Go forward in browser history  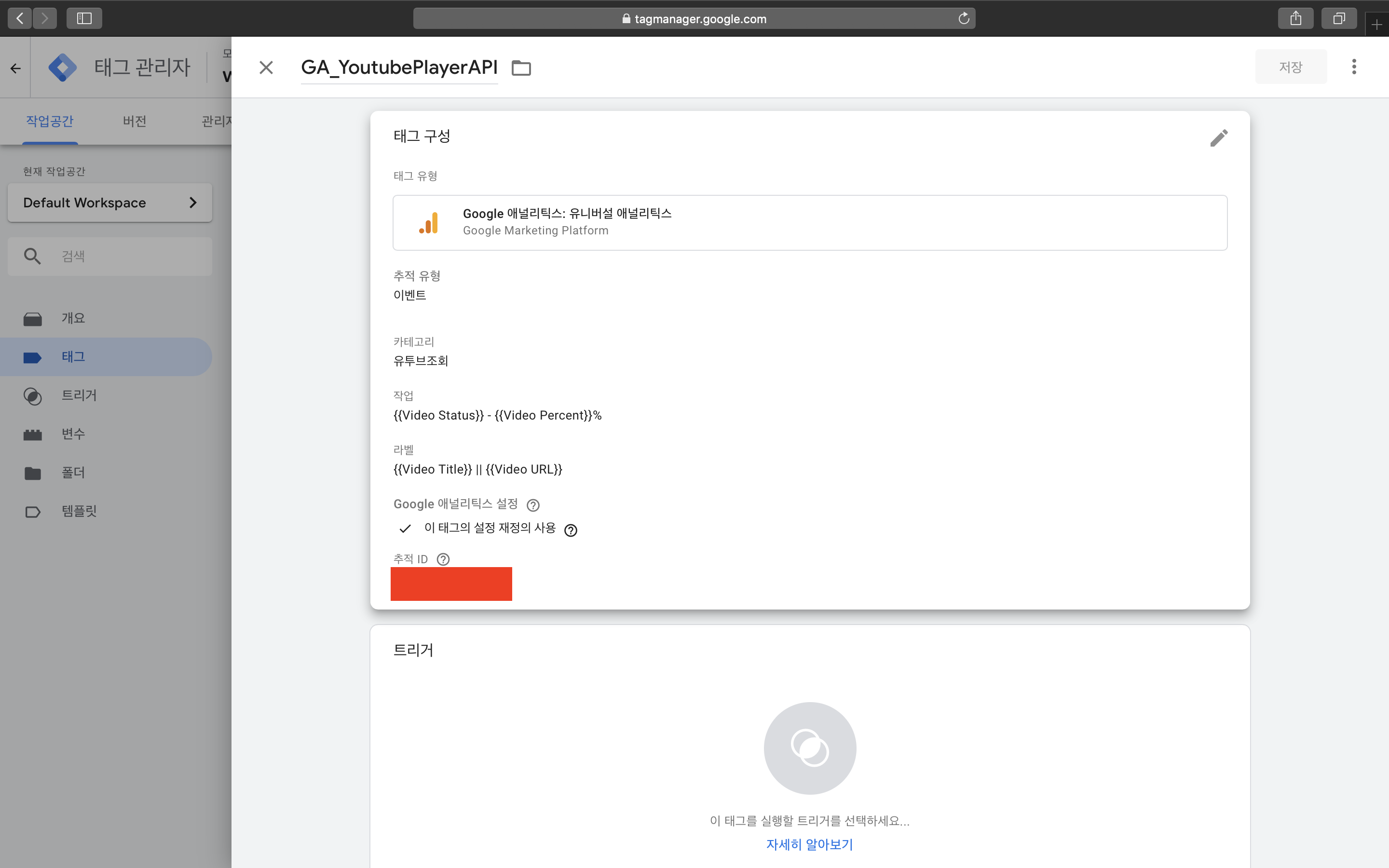pyautogui.click(x=45, y=18)
